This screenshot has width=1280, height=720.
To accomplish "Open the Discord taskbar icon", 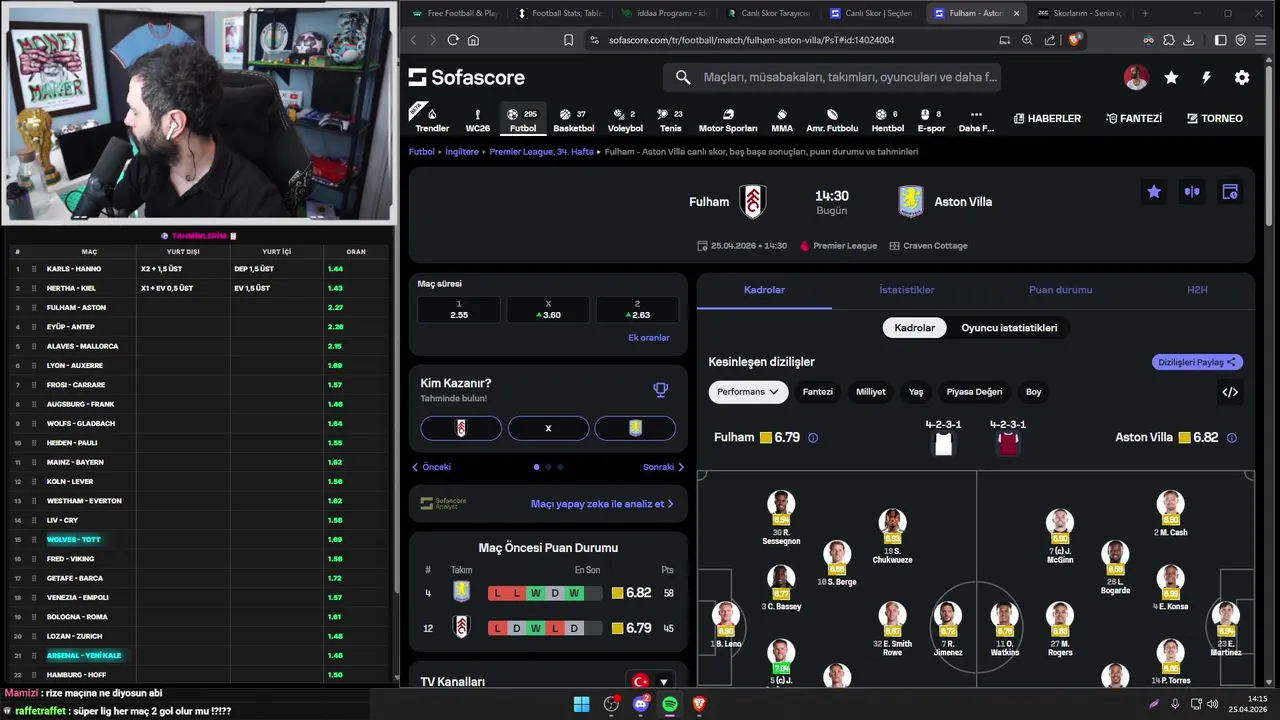I will point(641,704).
